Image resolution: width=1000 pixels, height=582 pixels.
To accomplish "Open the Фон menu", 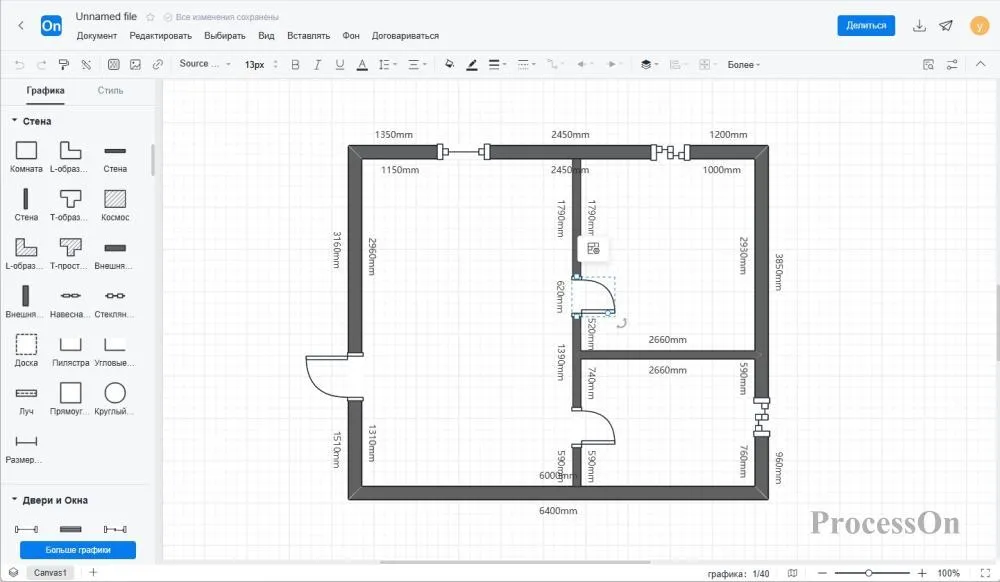I will (351, 36).
